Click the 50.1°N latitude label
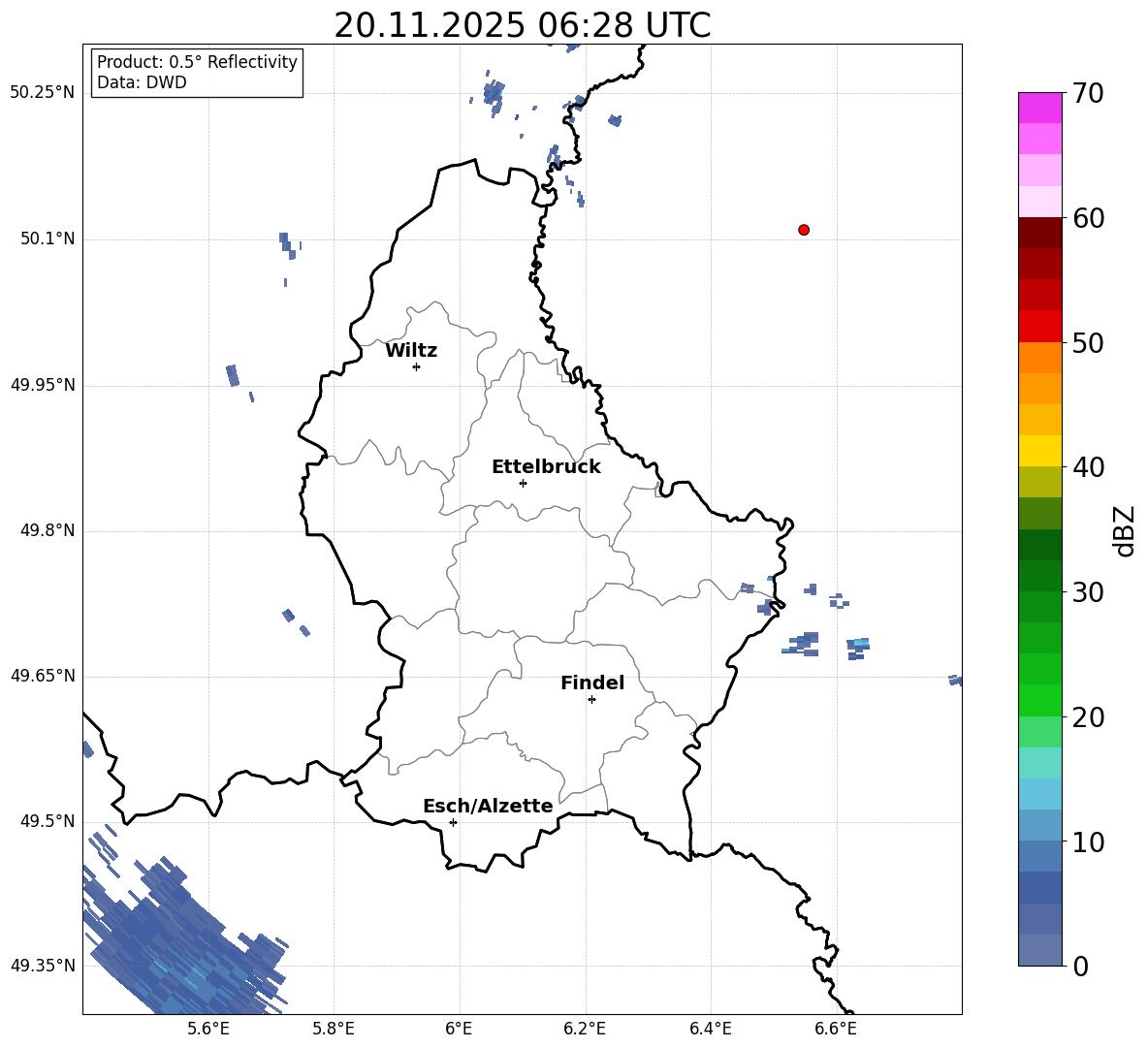 (47, 239)
